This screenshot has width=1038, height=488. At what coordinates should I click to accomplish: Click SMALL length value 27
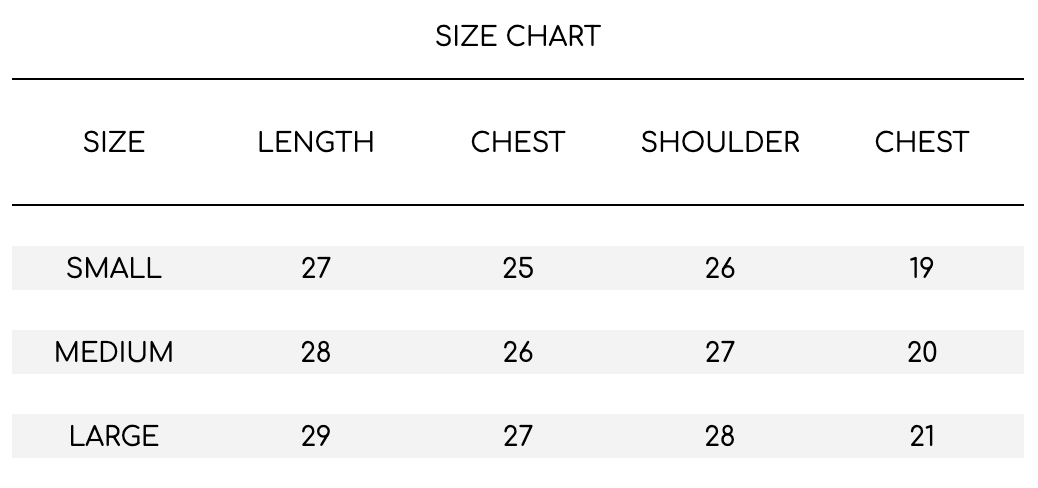coord(316,268)
